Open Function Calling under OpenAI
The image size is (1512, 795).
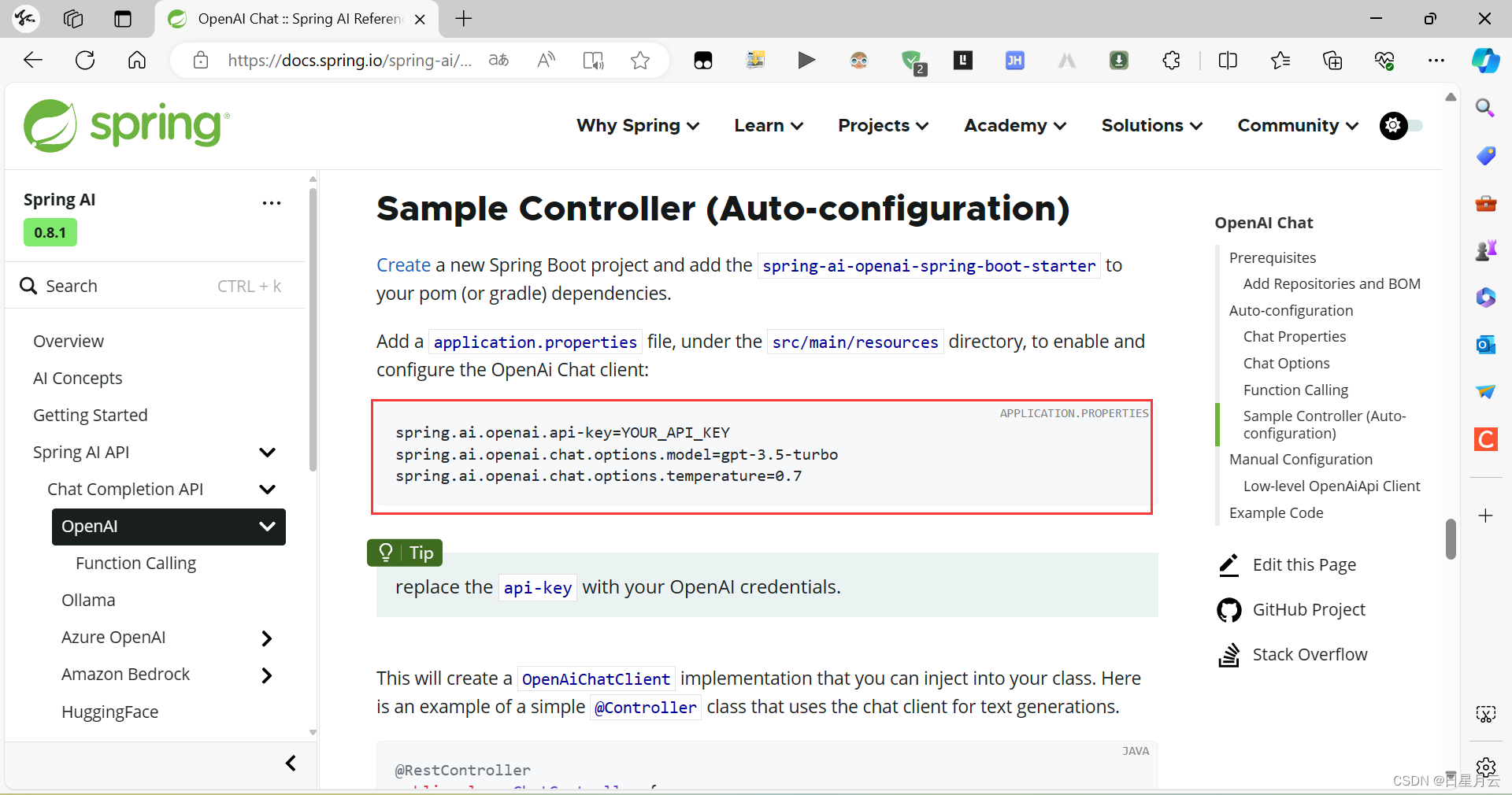(x=136, y=564)
